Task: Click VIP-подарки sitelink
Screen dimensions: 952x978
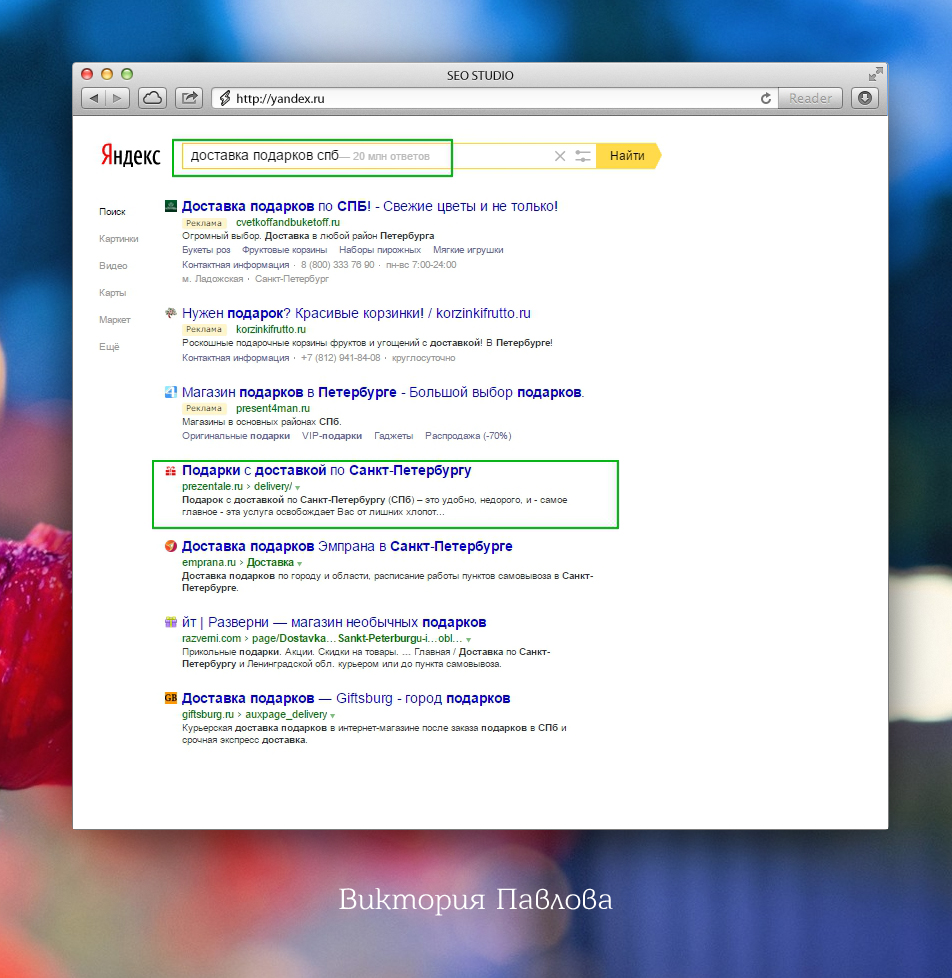Action: coord(332,436)
